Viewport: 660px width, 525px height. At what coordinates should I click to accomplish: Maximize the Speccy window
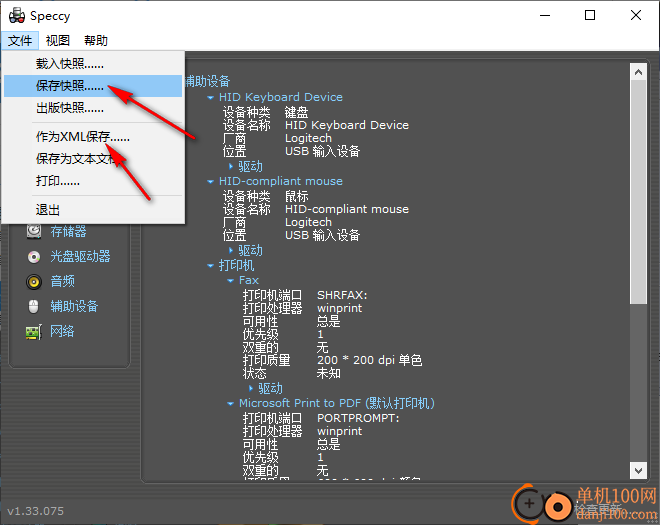tap(590, 16)
